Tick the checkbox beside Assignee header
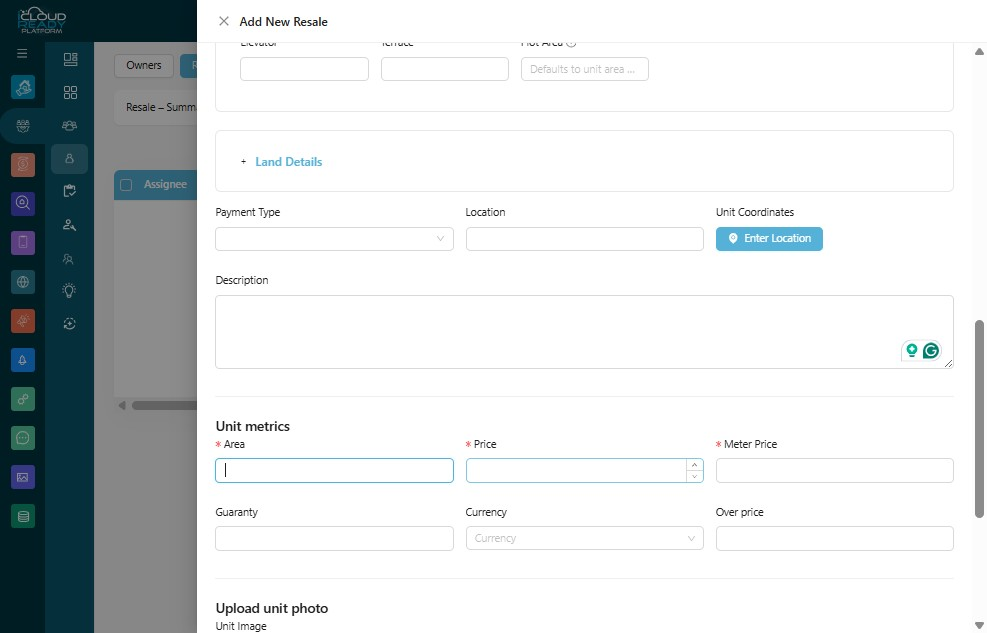Screen dimensions: 987x633 coord(126,185)
